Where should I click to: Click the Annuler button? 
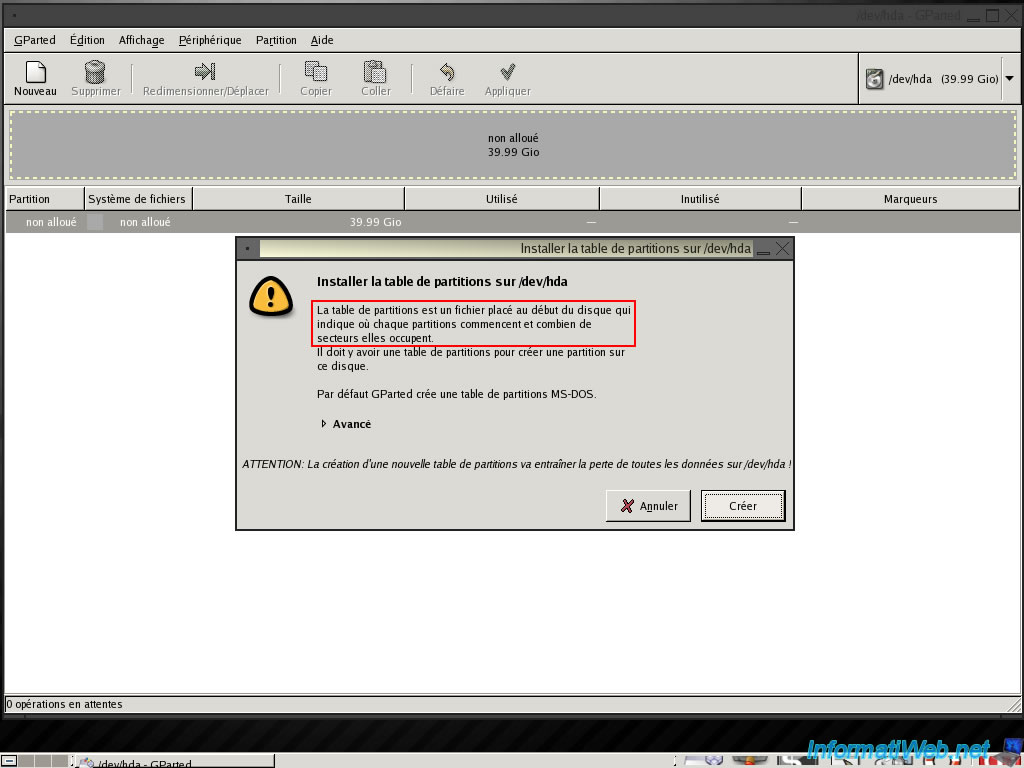click(x=648, y=506)
